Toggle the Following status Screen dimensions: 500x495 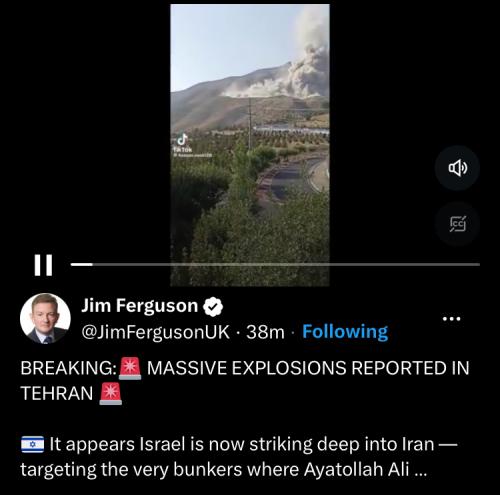[x=345, y=332]
